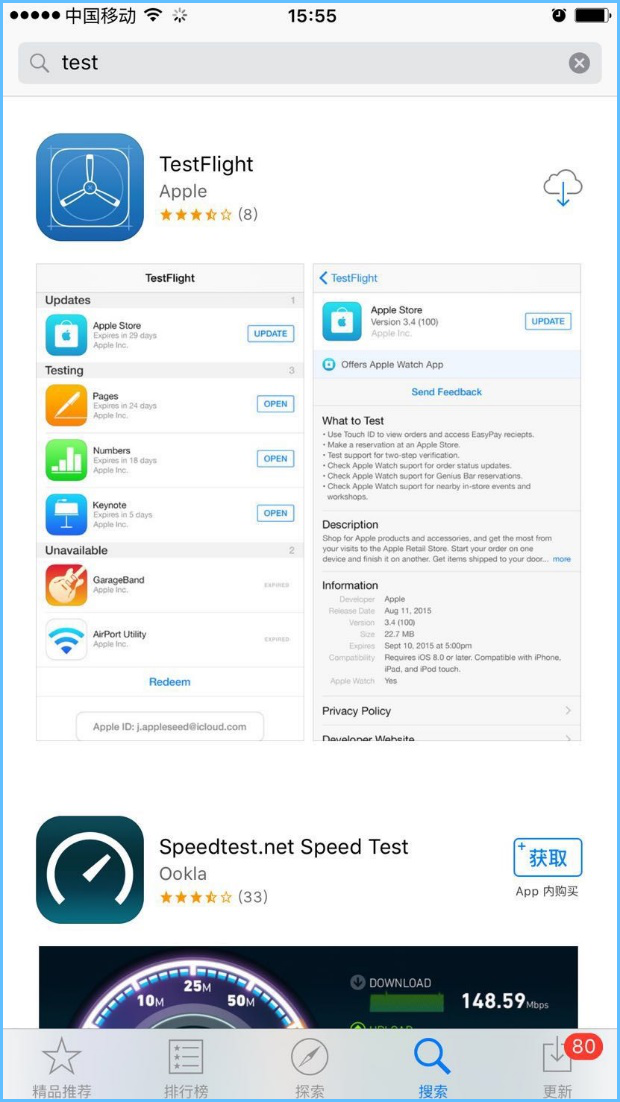The width and height of the screenshot is (620, 1102).
Task: Switch to the 排行榜 charts tab
Action: [x=186, y=1069]
